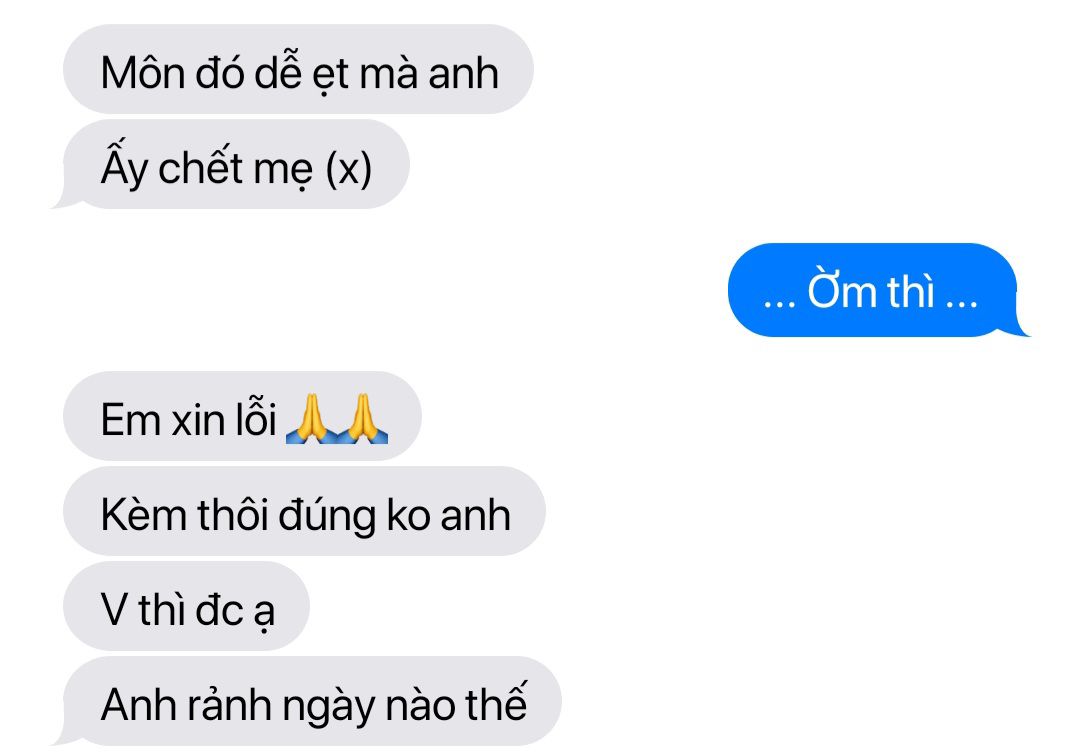Click the word "đc" in short message

click(220, 609)
